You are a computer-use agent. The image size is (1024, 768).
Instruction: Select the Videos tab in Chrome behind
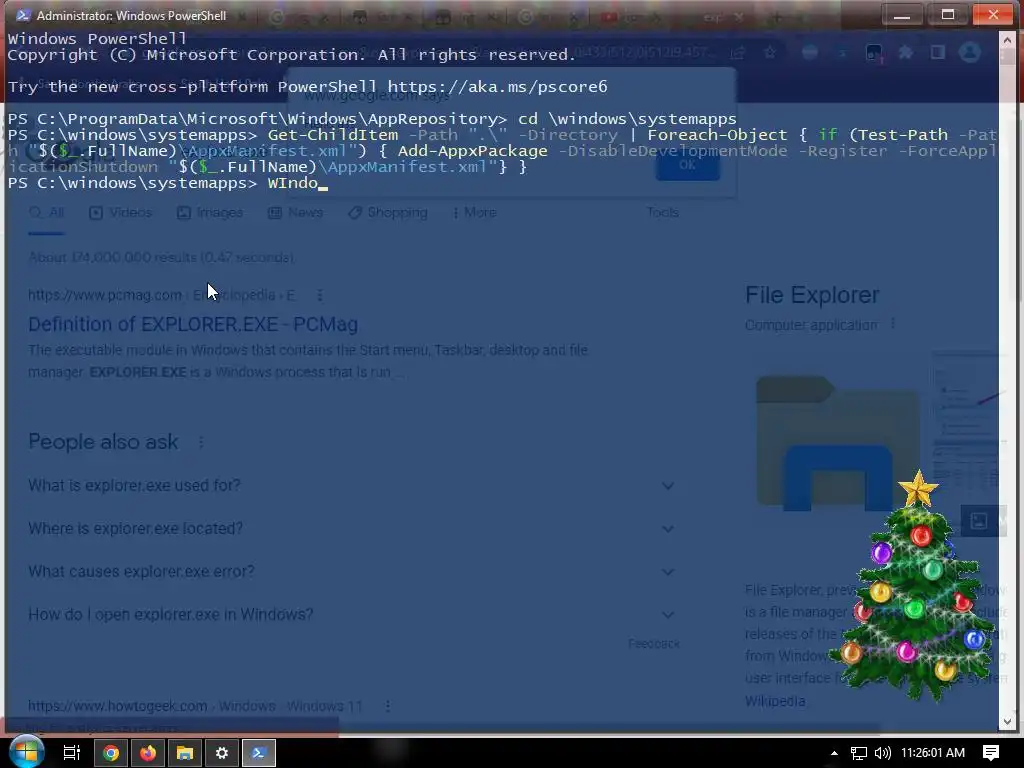(121, 212)
